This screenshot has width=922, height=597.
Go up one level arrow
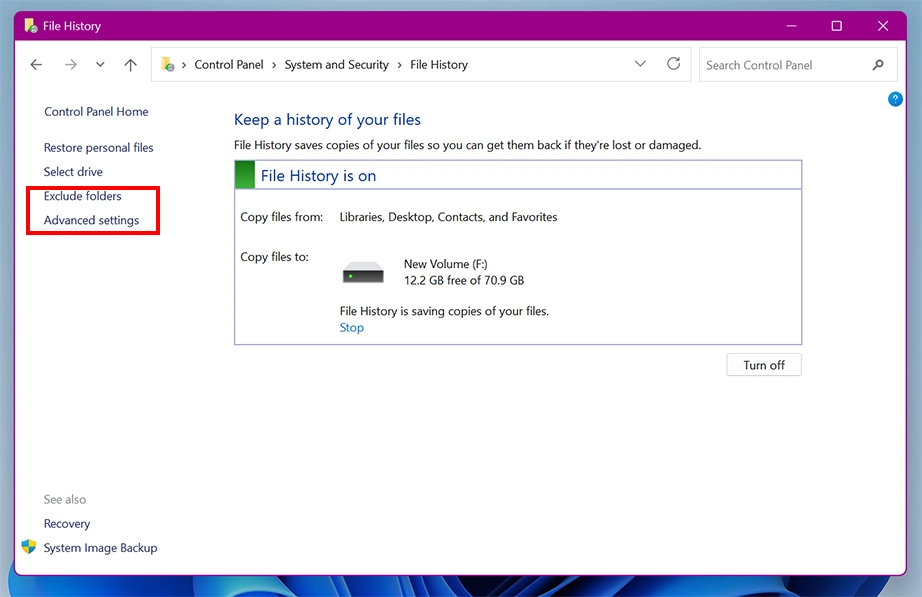click(131, 65)
